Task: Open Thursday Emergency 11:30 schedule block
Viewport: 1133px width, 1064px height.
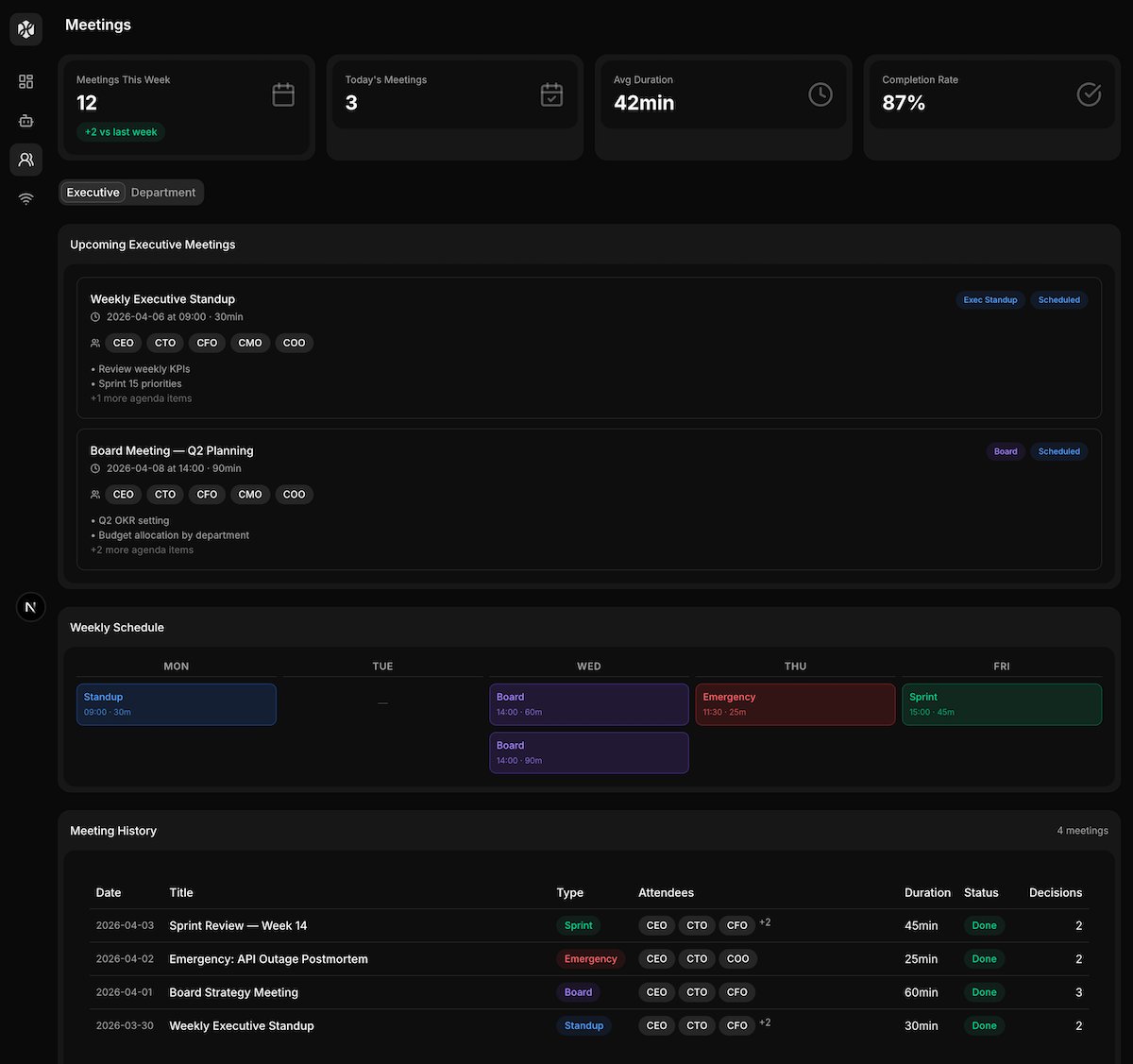Action: coord(796,704)
